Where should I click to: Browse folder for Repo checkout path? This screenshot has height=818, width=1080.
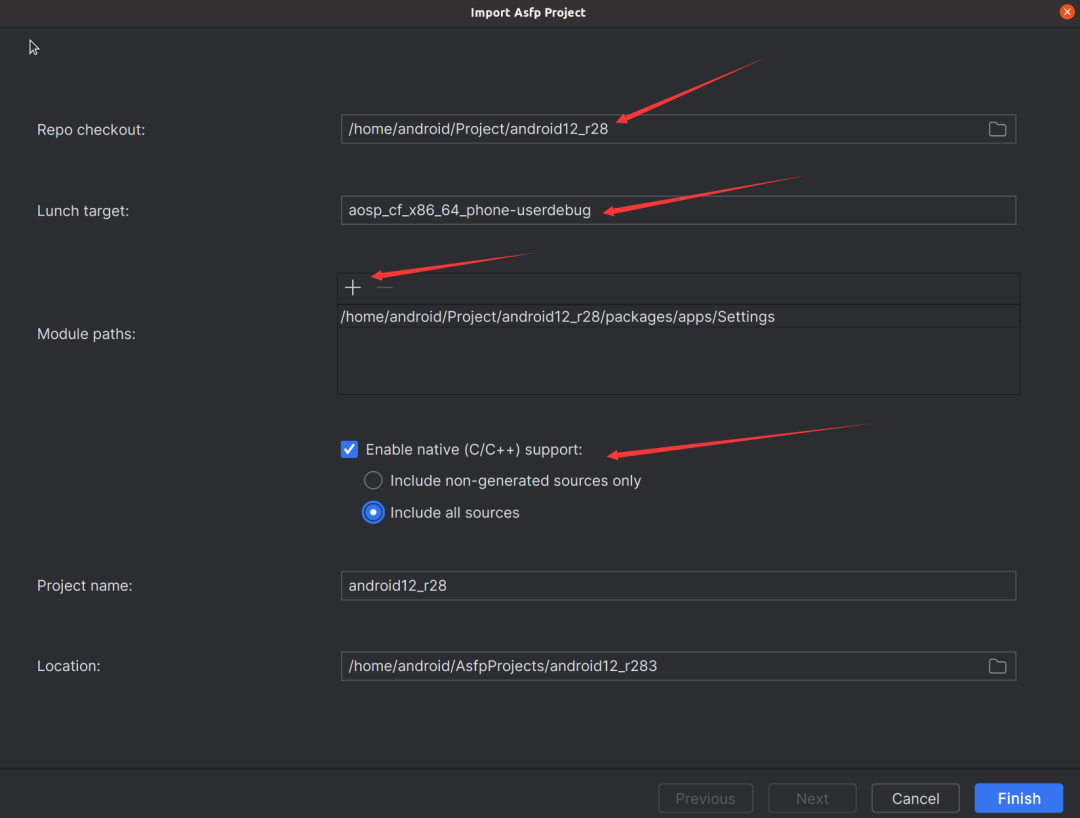(x=997, y=129)
